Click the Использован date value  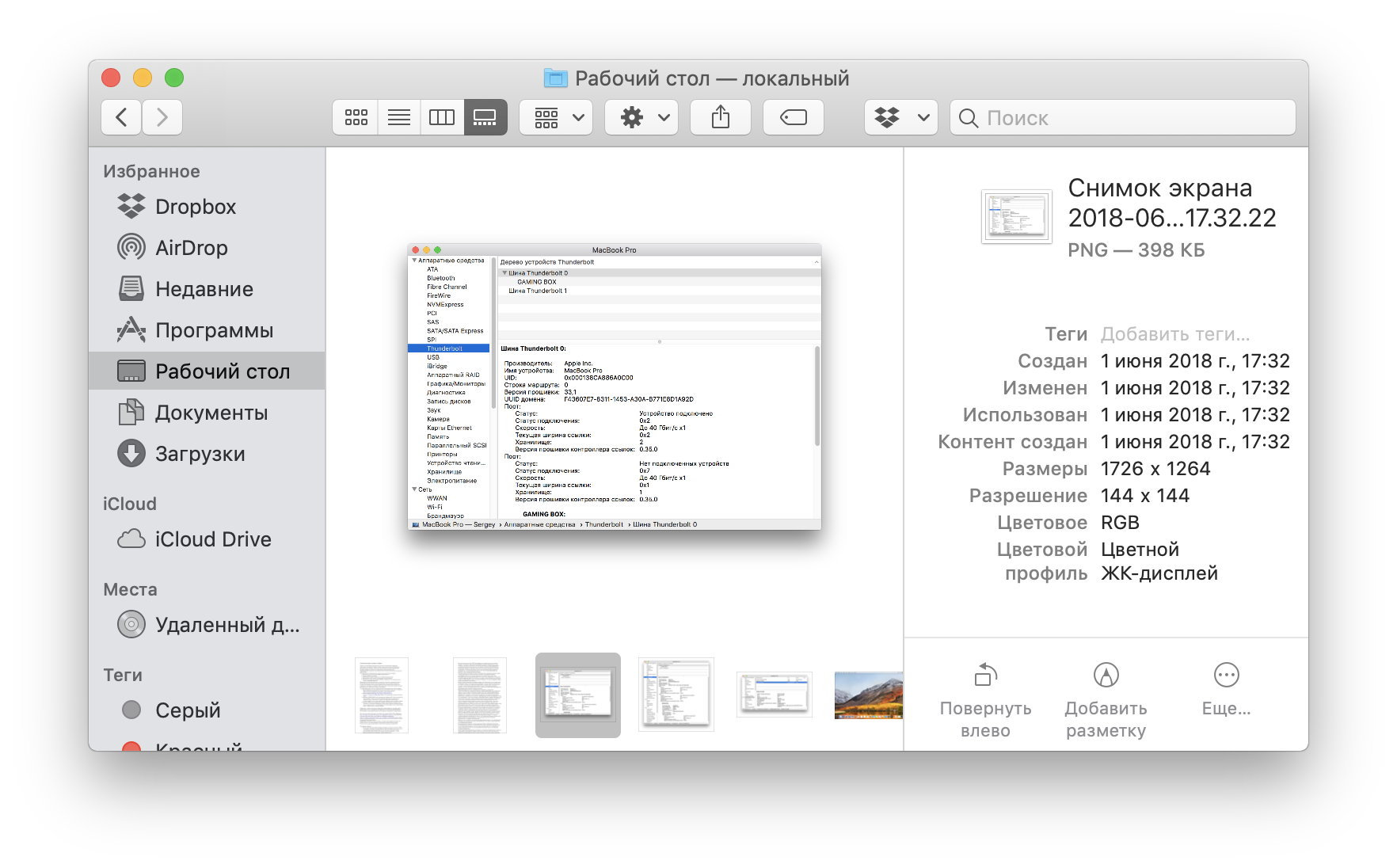tap(1195, 415)
